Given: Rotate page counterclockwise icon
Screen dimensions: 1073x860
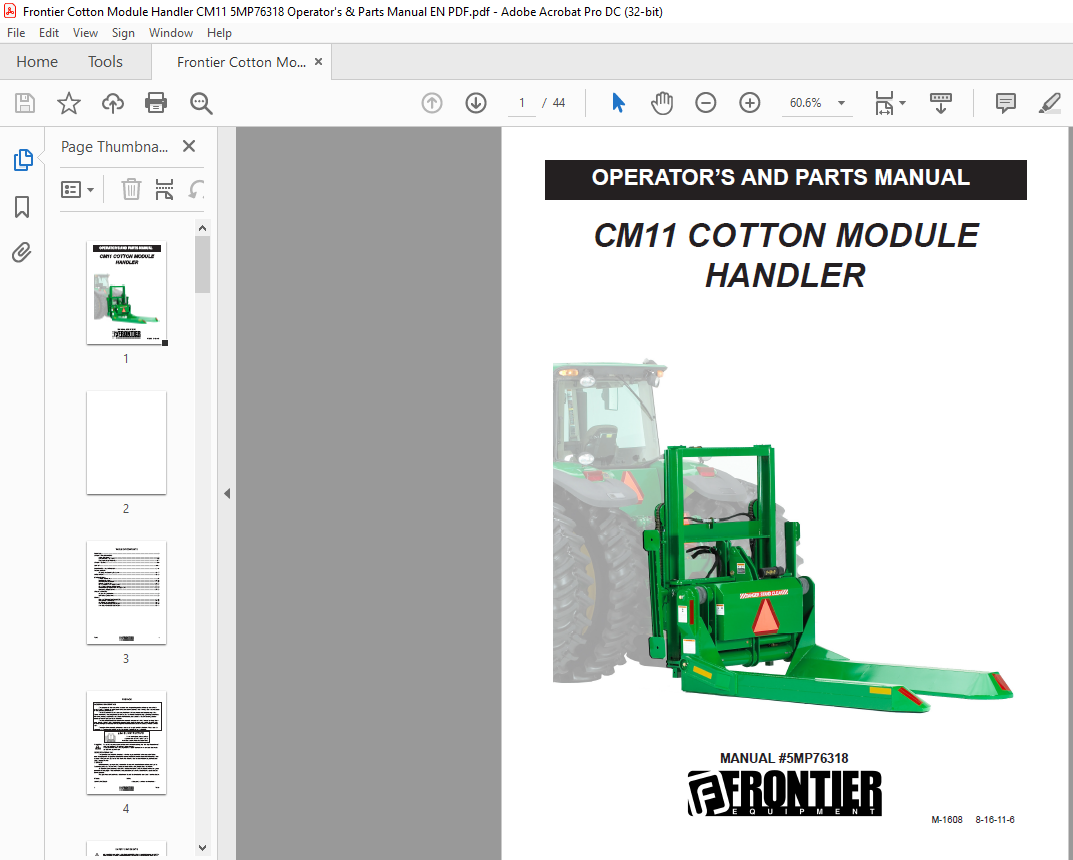Looking at the screenshot, I should pyautogui.click(x=196, y=190).
